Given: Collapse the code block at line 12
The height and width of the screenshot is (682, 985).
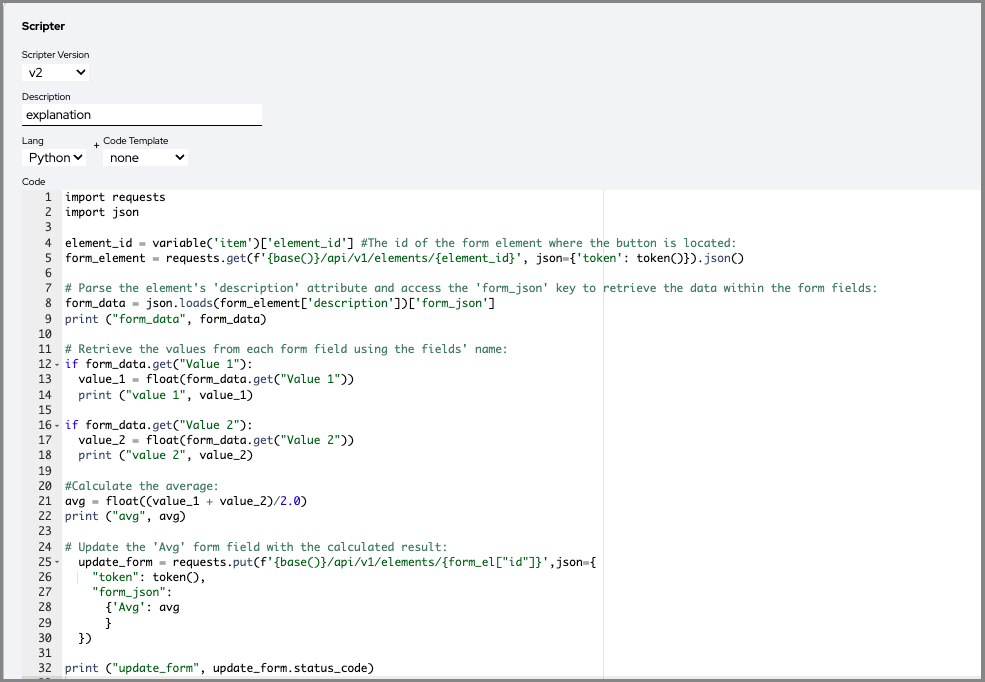Looking at the screenshot, I should tap(56, 365).
